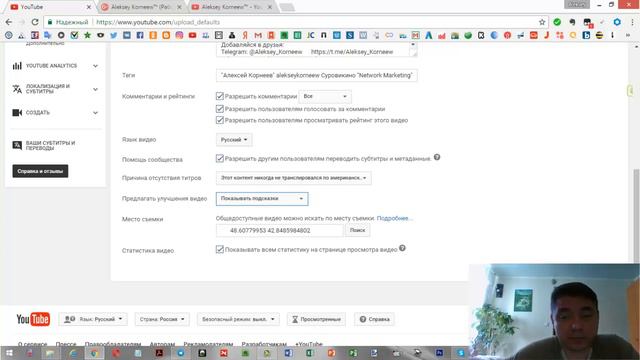
Task: Open help tooltip next to community subtitles option
Action: click(437, 158)
